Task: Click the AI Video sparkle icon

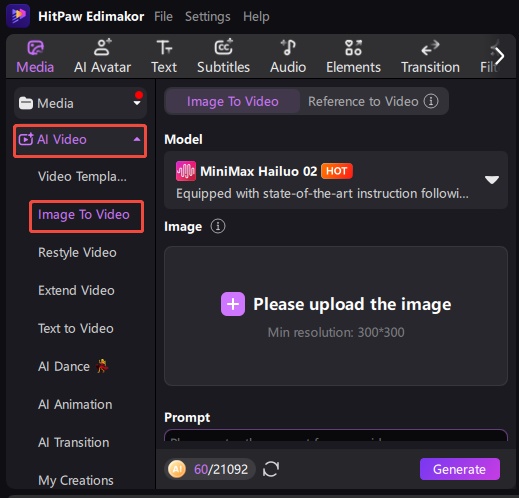Action: [x=26, y=139]
